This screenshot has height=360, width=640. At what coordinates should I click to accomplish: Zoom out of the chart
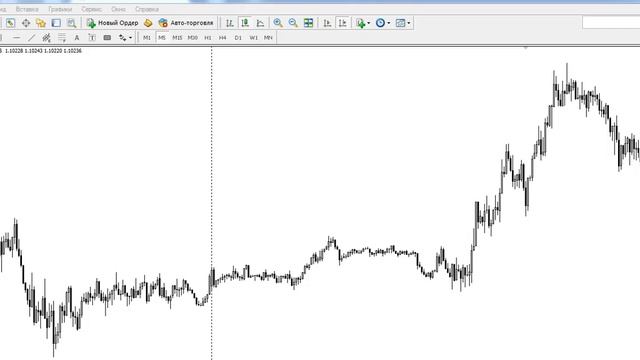point(293,23)
